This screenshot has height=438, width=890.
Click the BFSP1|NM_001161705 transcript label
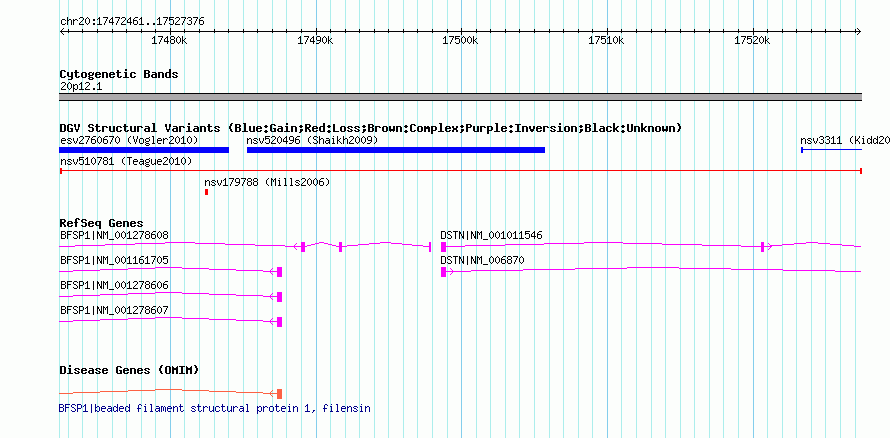point(114,260)
